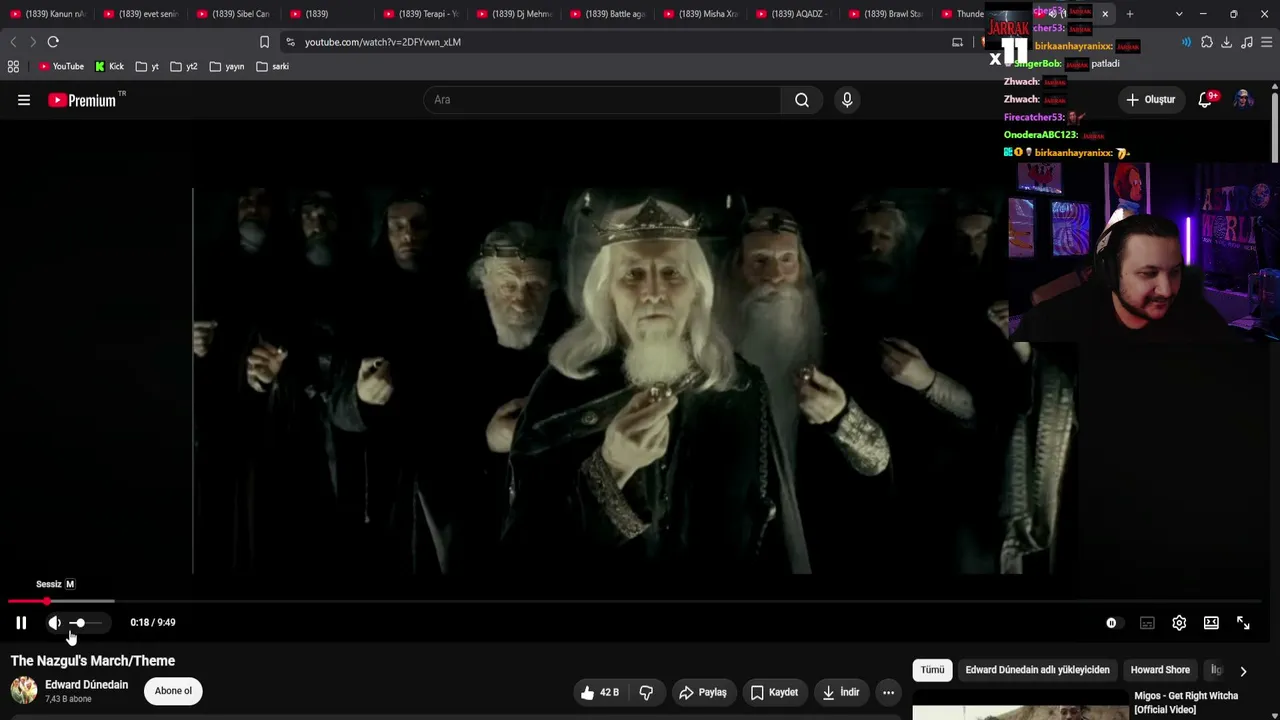Open browser apps grid icon

tap(13, 67)
